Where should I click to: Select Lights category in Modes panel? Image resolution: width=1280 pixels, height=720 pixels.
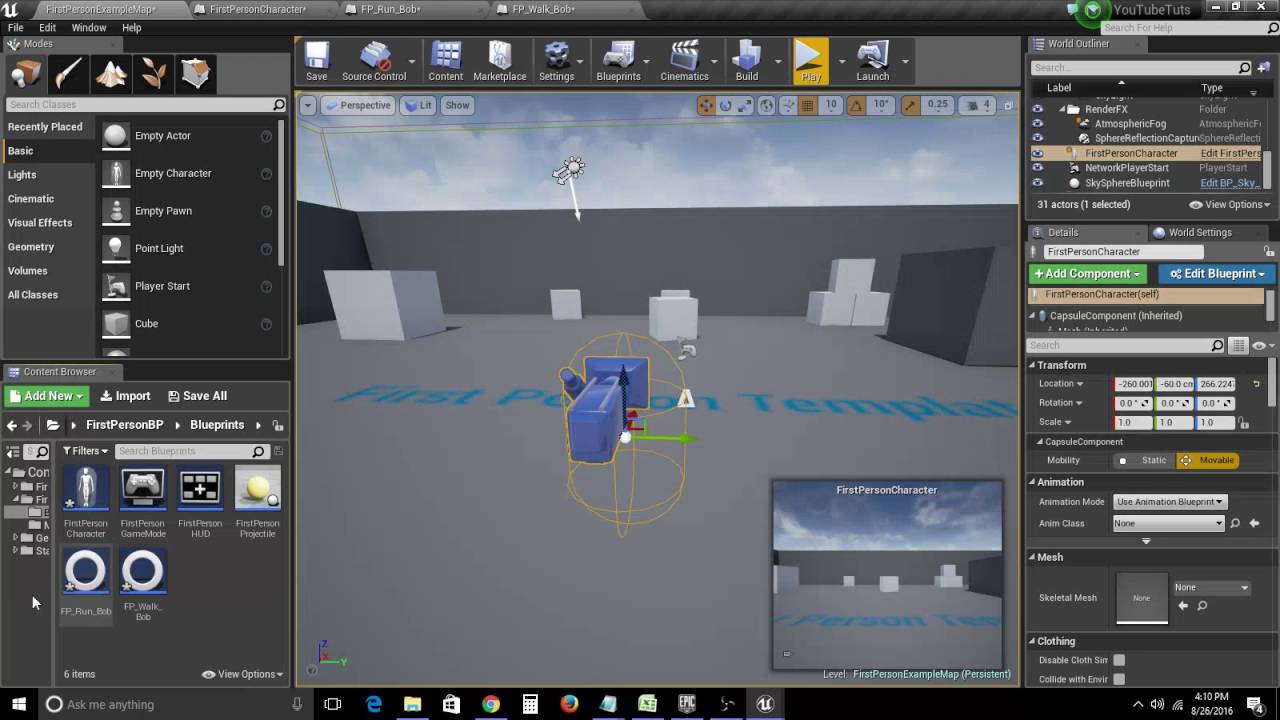(x=22, y=175)
